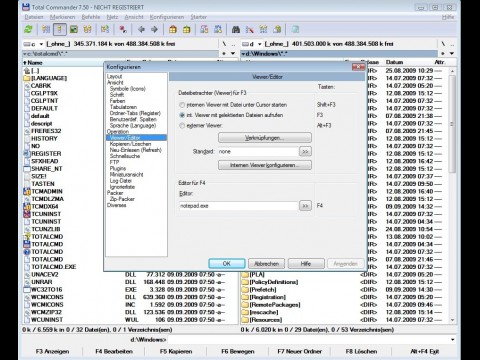Select 'Kopieren/Löschen' in settings tree

pos(130,144)
